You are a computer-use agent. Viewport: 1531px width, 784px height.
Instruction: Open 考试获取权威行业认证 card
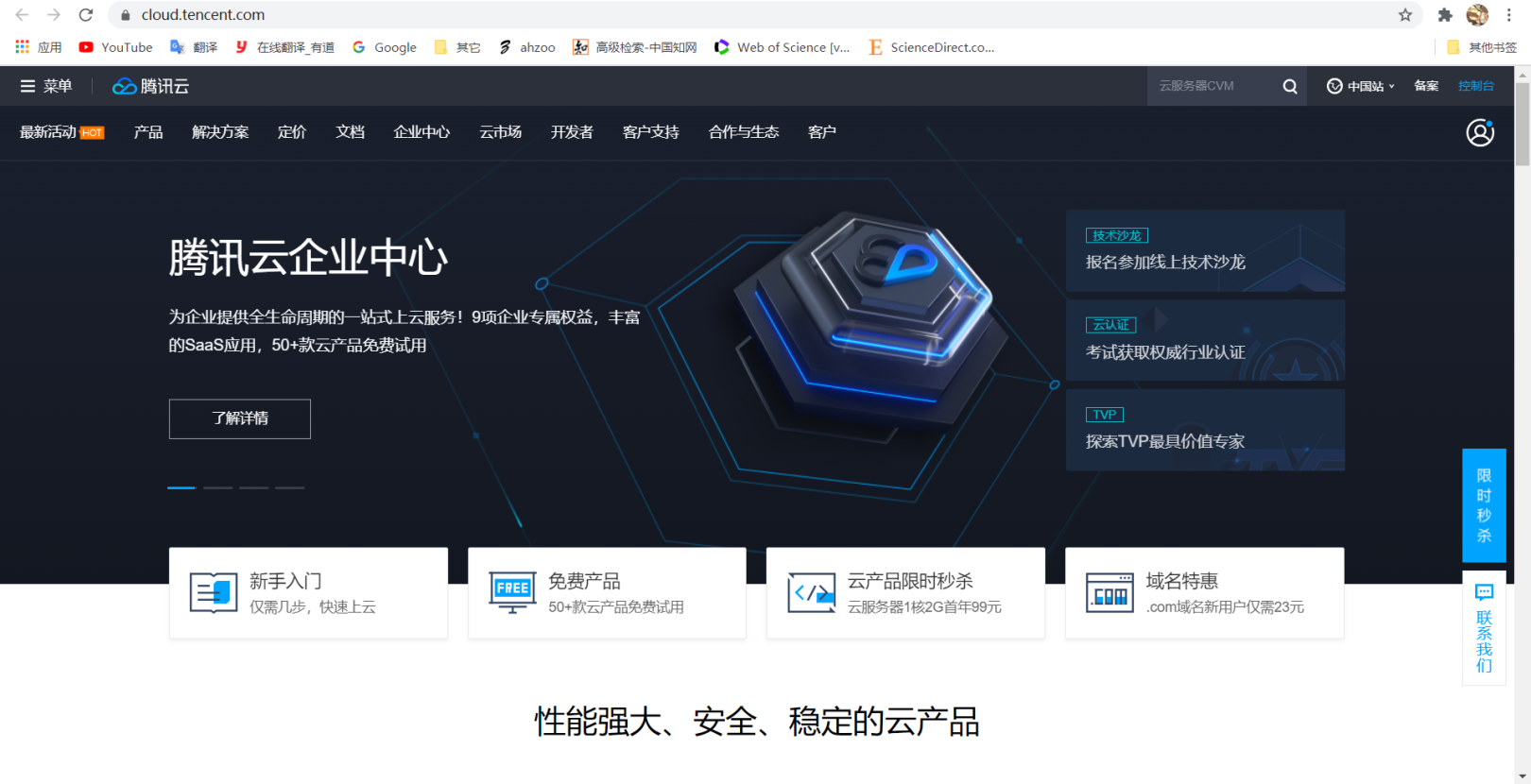tap(1205, 340)
